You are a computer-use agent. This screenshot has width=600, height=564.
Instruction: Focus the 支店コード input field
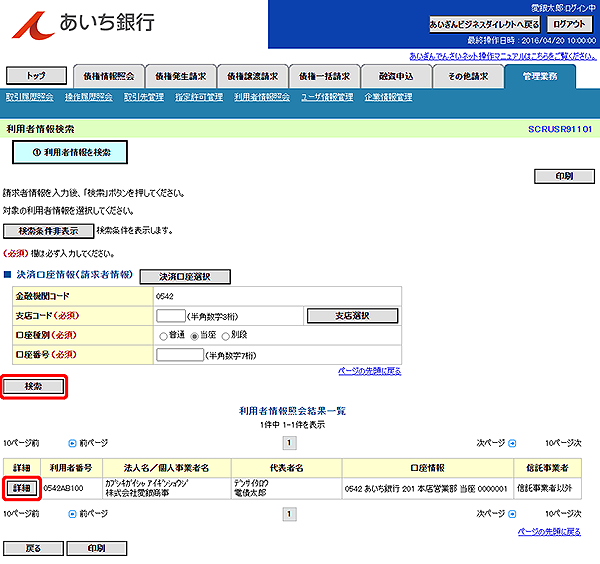171,316
